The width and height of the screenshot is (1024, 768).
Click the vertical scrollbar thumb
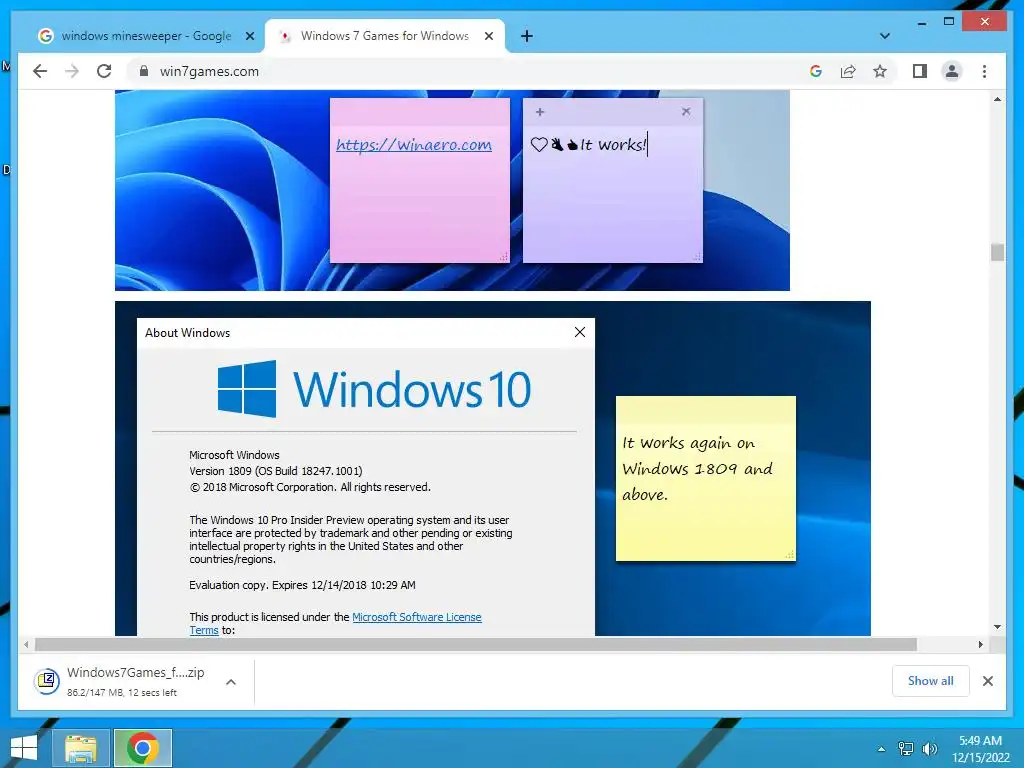[x=997, y=252]
